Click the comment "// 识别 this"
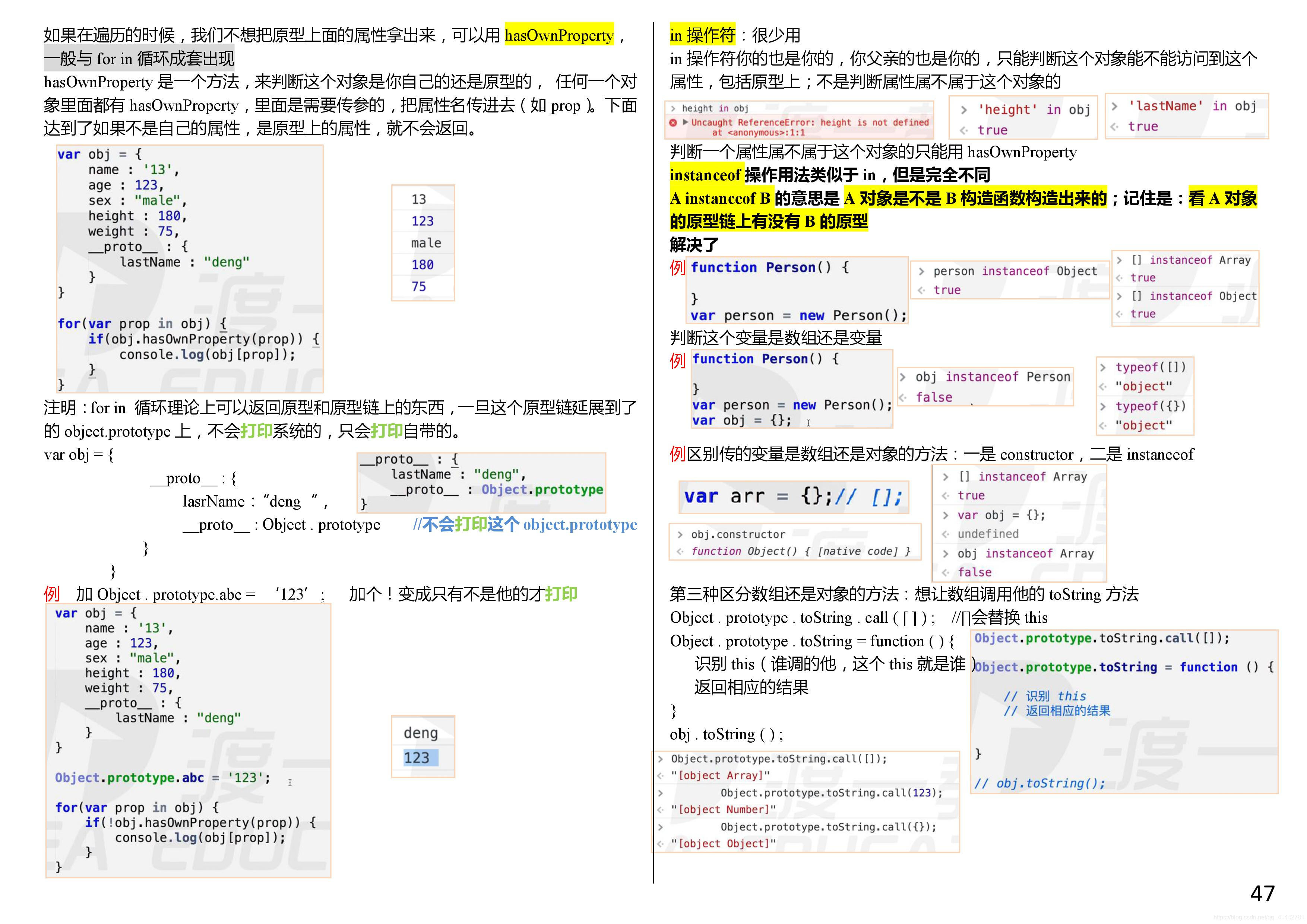Screen dimensions: 1307x924 1045,696
